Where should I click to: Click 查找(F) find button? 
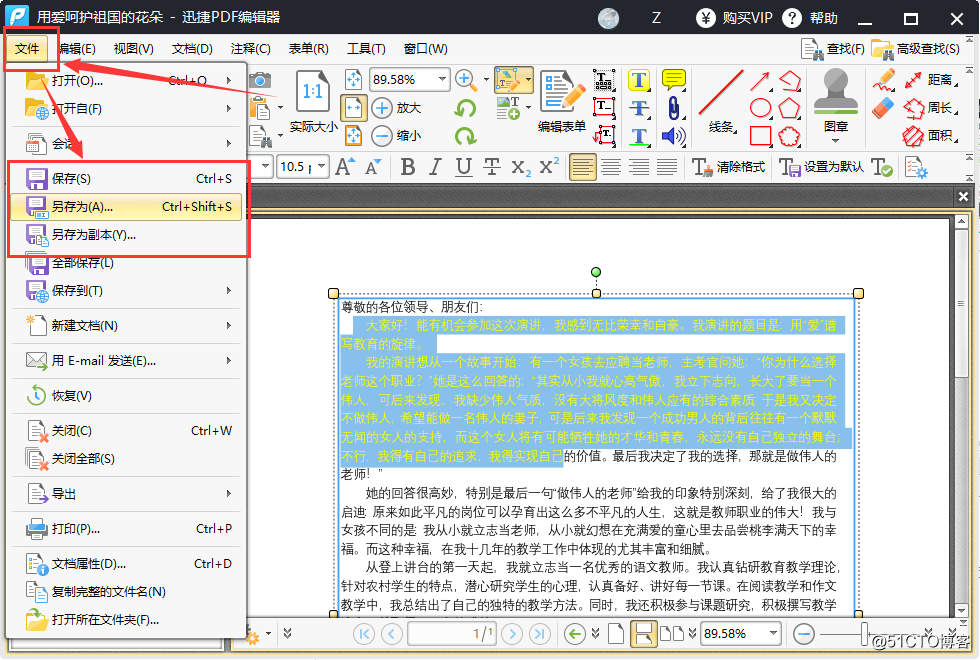click(x=833, y=49)
